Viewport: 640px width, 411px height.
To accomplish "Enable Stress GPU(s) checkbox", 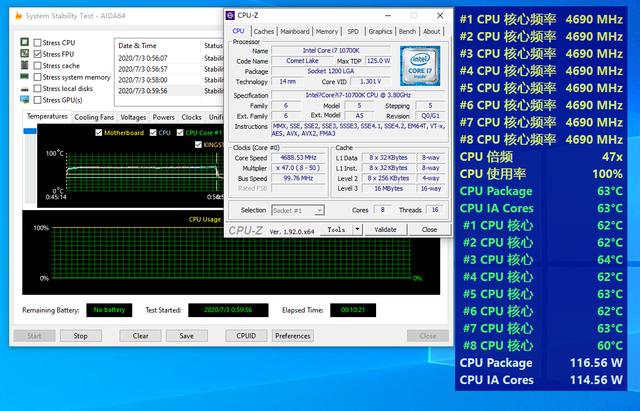I will click(x=38, y=100).
